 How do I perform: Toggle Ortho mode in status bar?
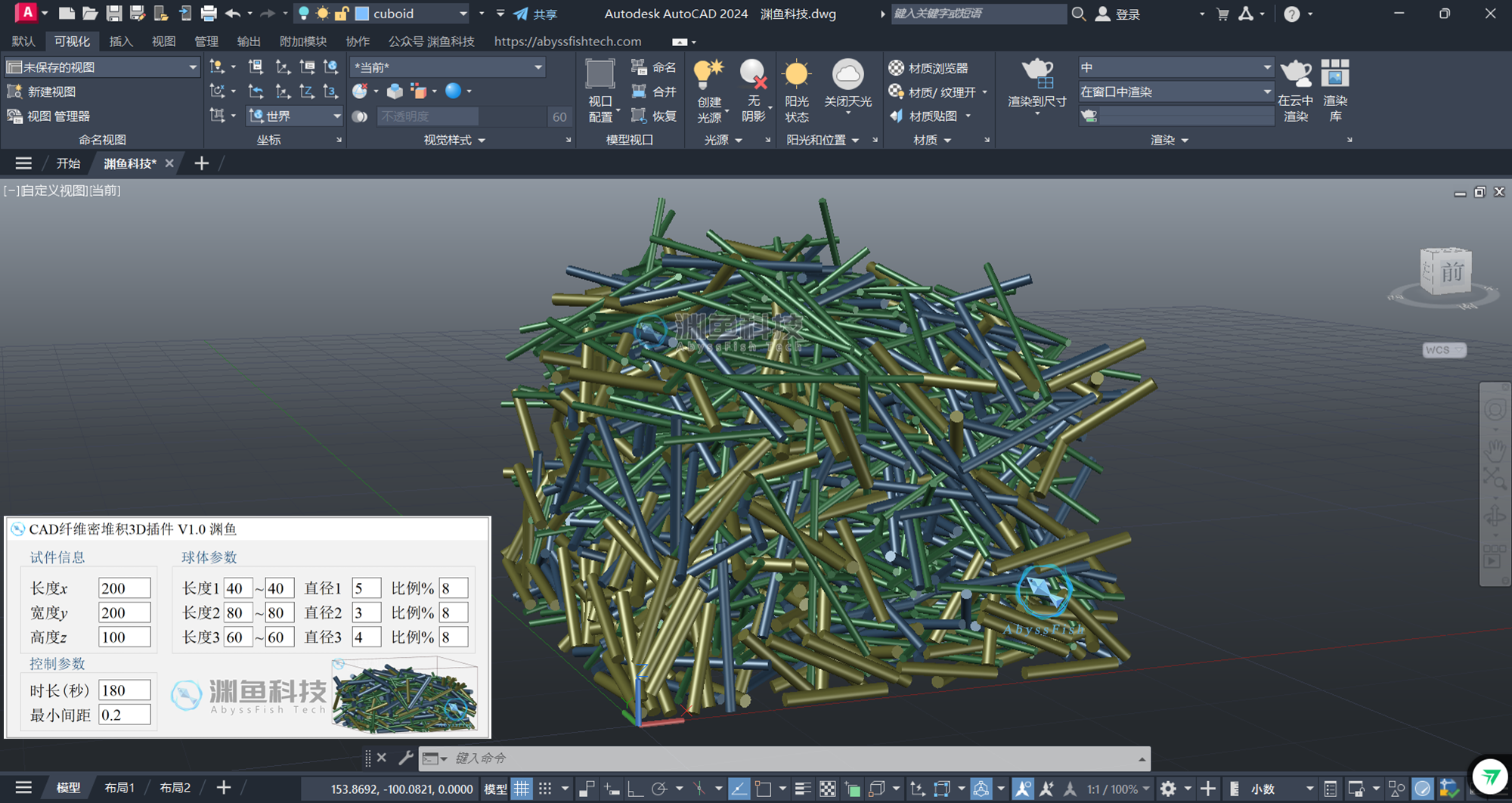tap(635, 789)
